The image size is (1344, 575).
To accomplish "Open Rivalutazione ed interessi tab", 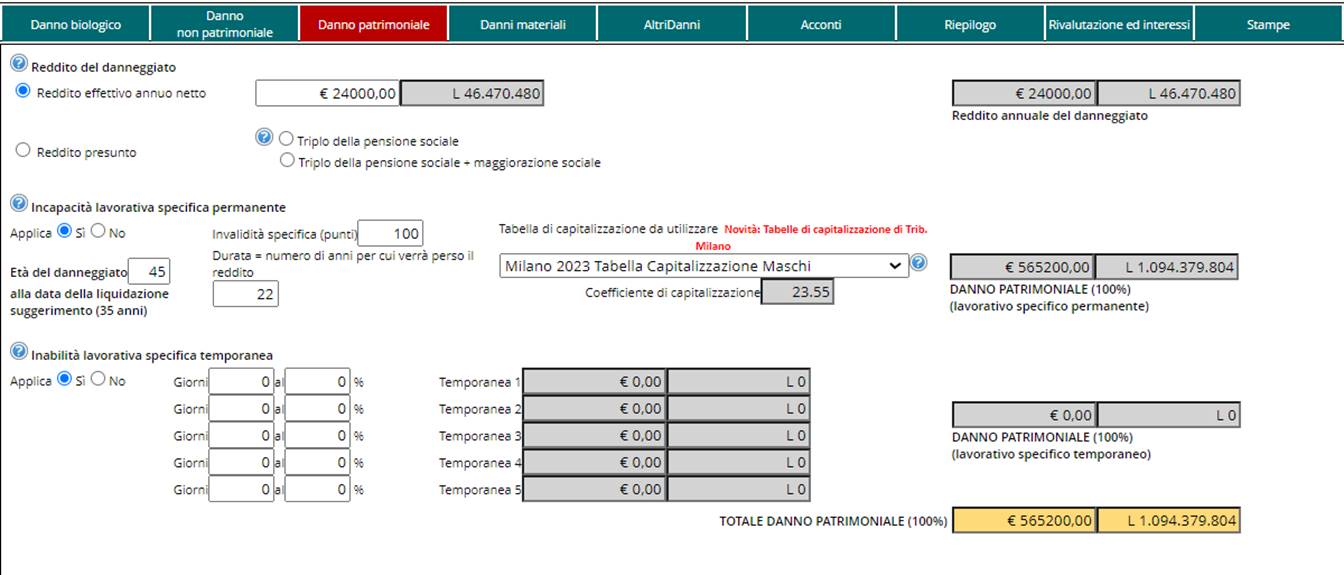I will 1119,25.
